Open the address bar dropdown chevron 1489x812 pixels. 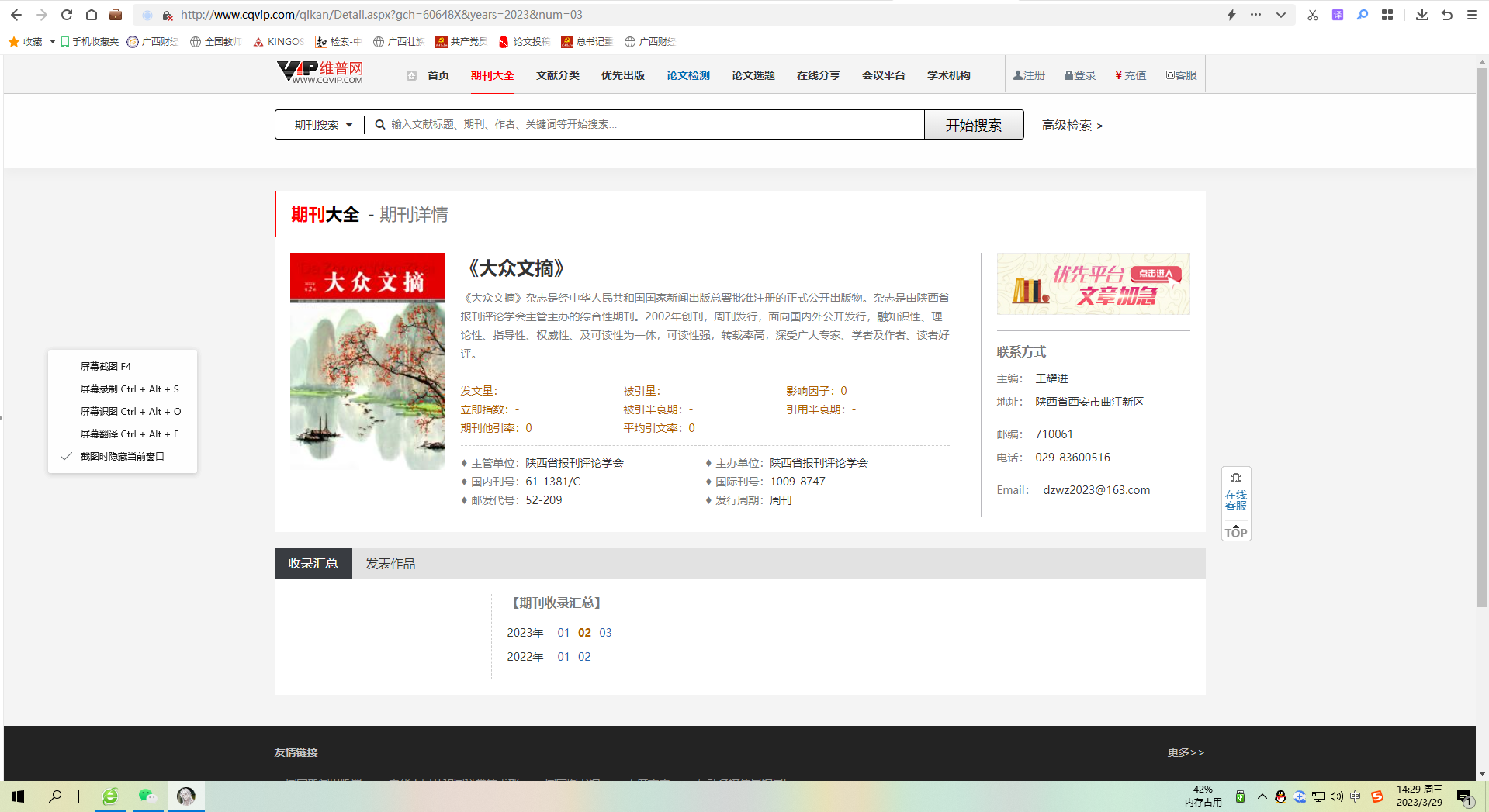click(x=1281, y=15)
